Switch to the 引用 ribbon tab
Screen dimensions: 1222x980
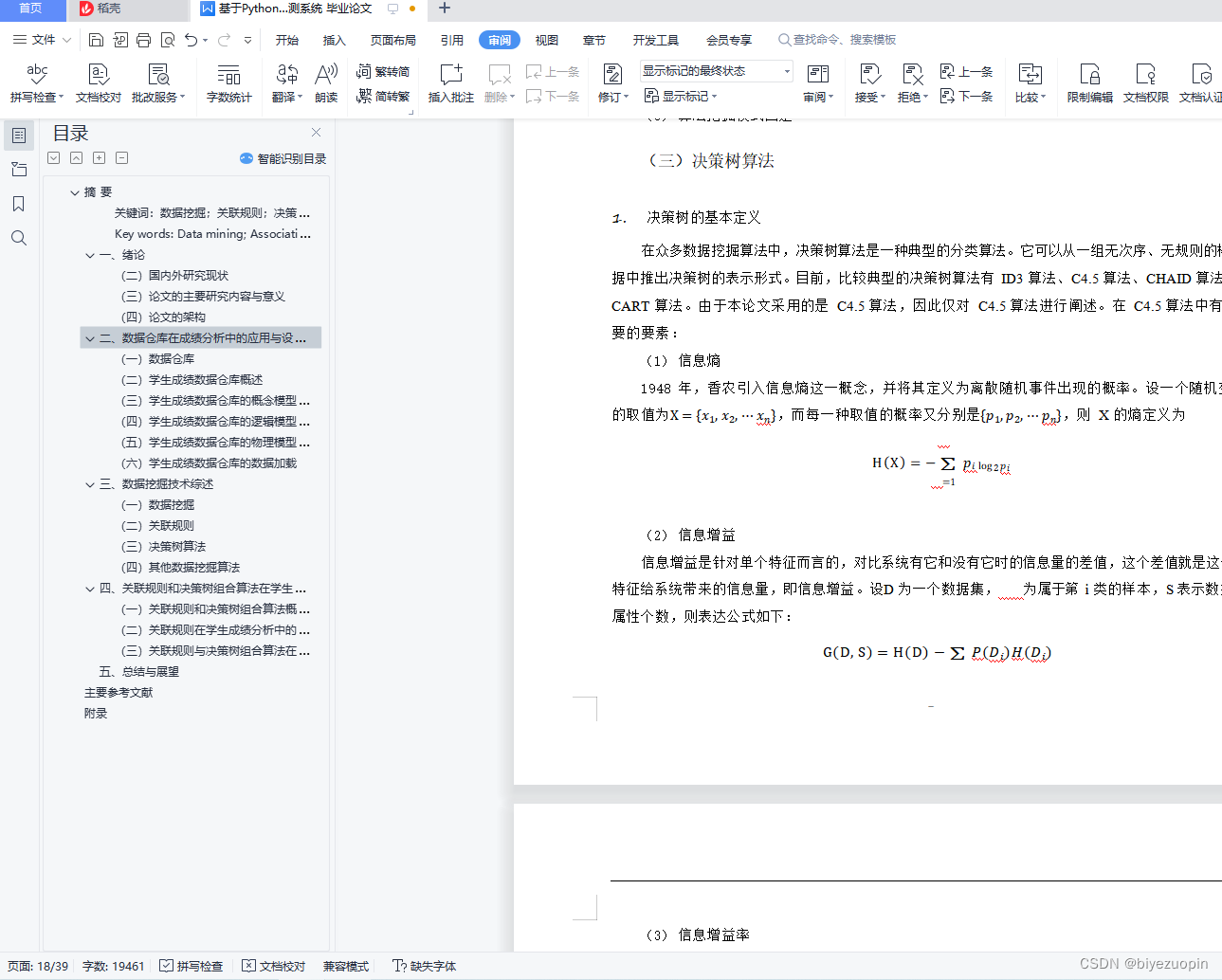pos(452,40)
